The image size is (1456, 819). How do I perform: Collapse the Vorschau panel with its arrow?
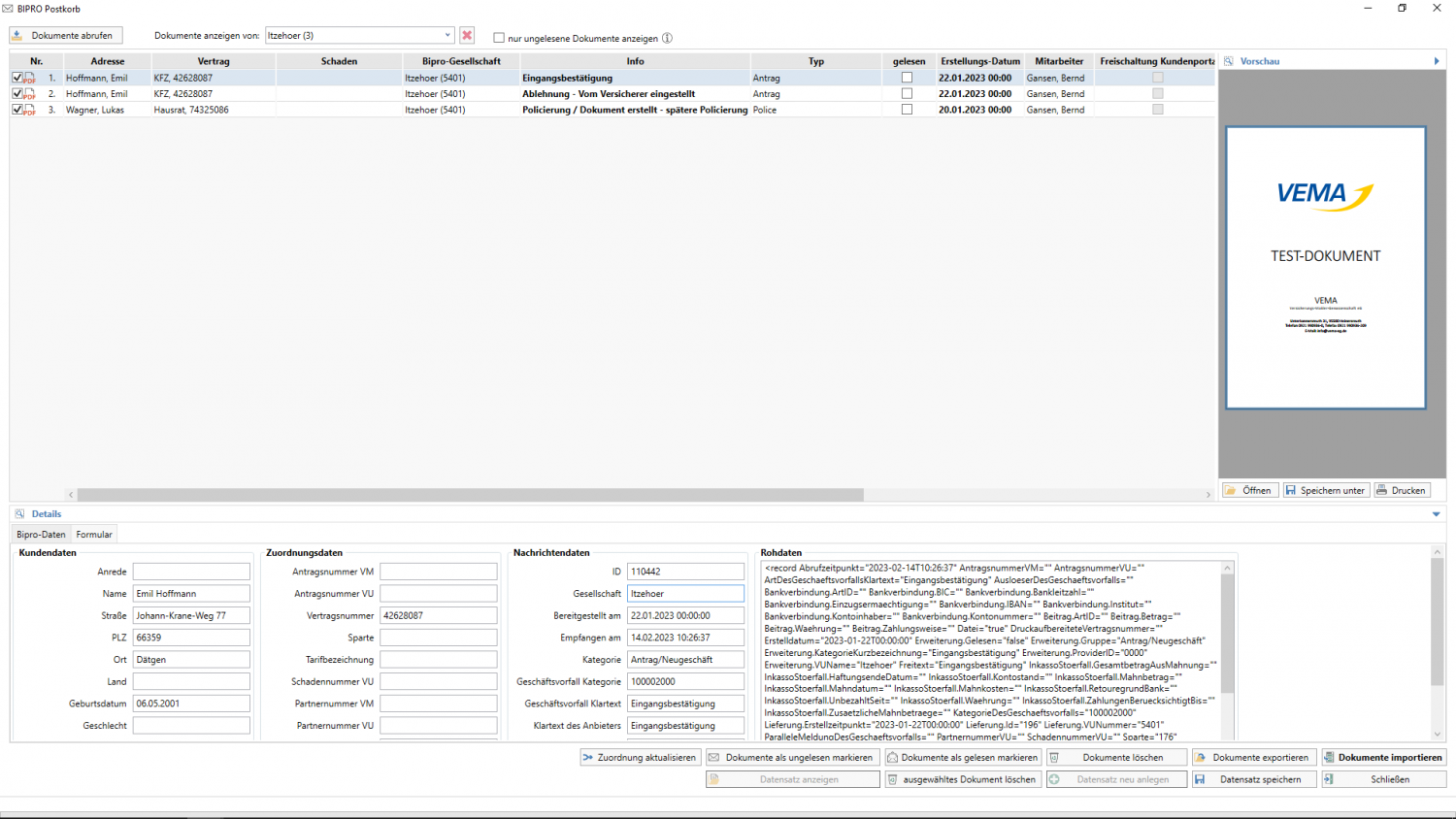pos(1437,61)
